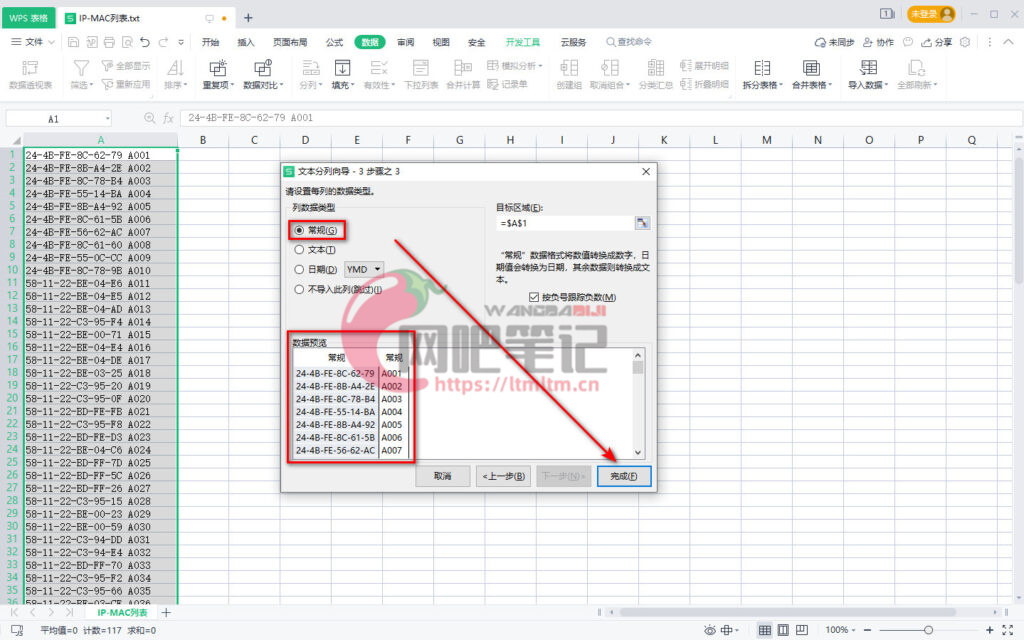Image resolution: width=1024 pixels, height=640 pixels.
Task: Open the 插入 ribbon tab
Action: [246, 42]
